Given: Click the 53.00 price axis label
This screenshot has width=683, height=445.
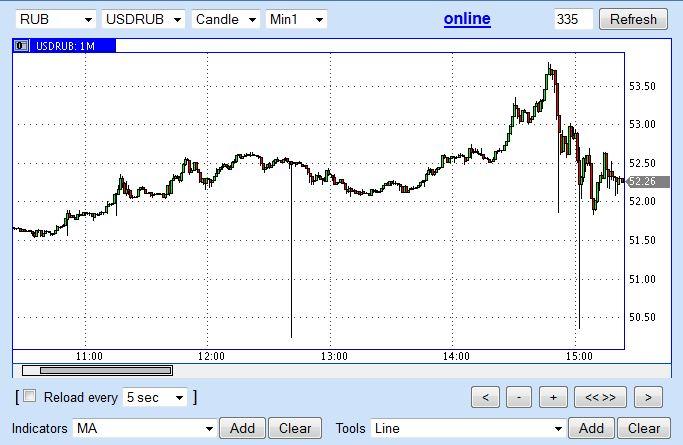Looking at the screenshot, I should coord(642,125).
